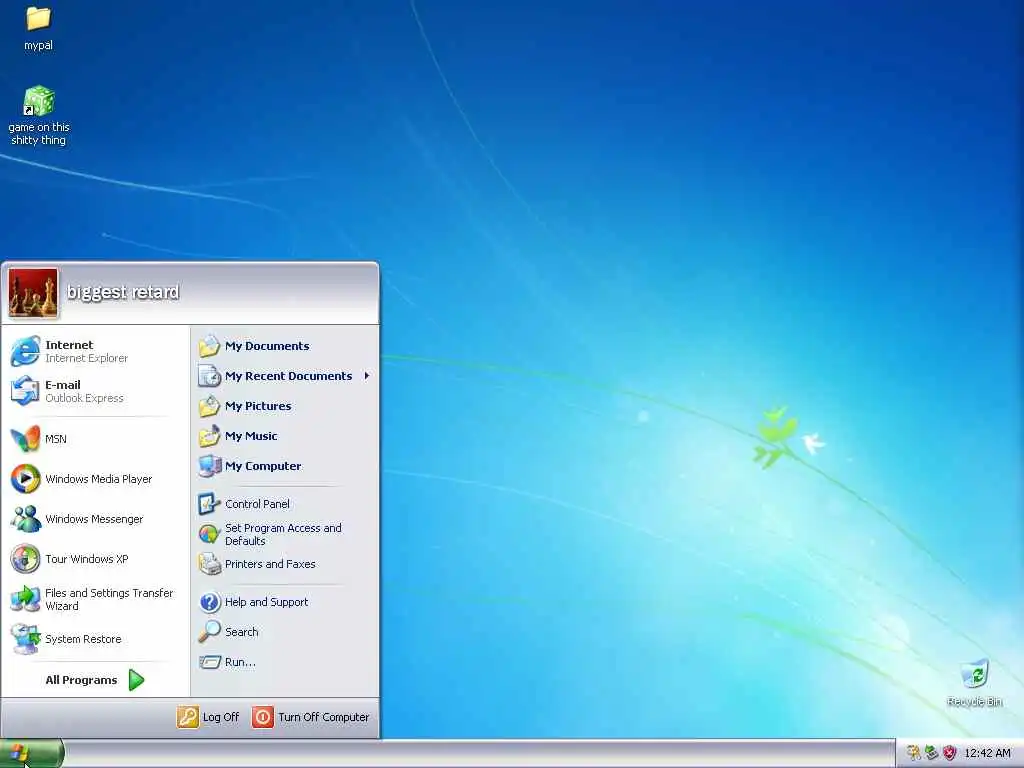Click Turn Off Computer button
The height and width of the screenshot is (768, 1024).
[311, 716]
